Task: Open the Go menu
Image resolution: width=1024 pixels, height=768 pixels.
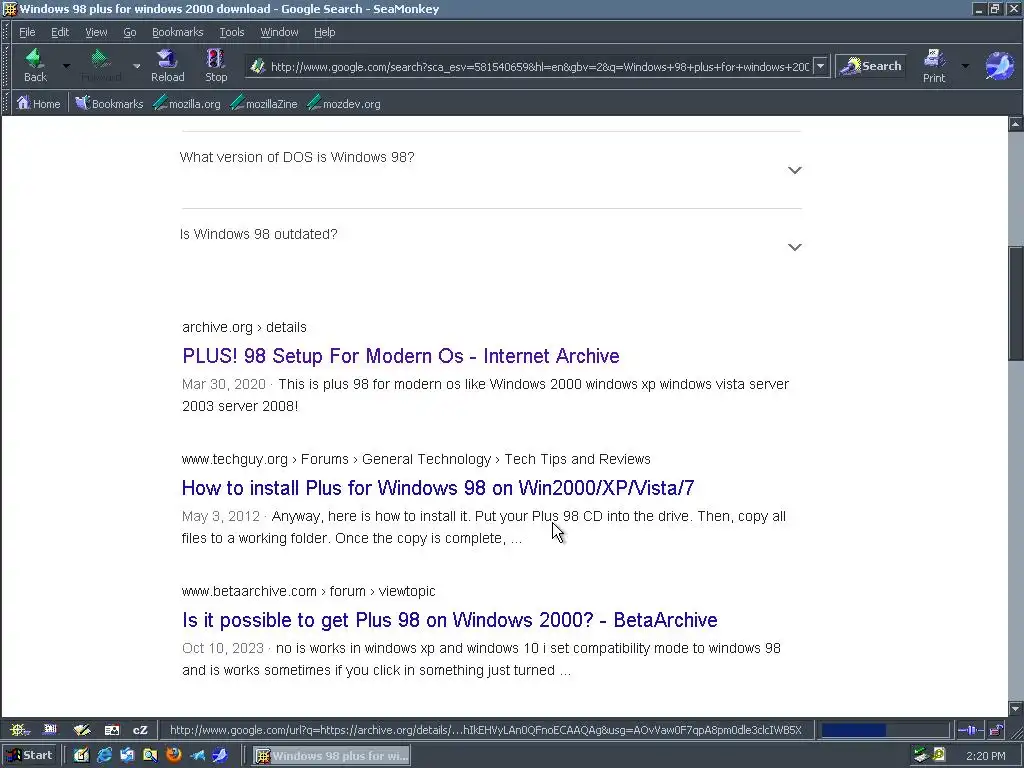Action: tap(129, 32)
